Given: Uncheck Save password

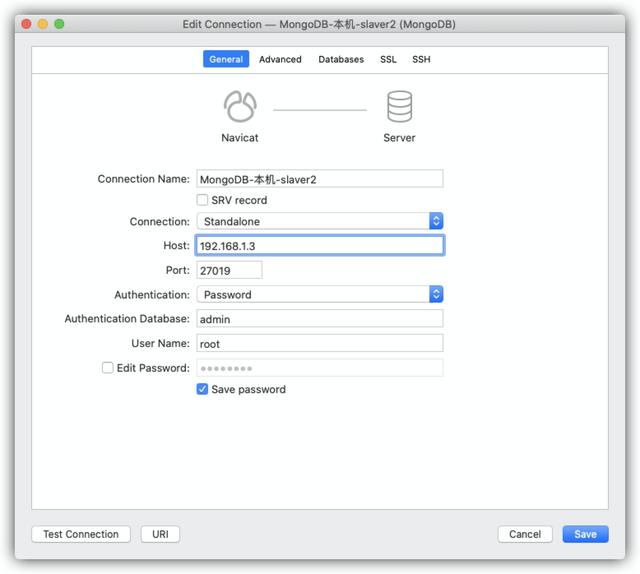Looking at the screenshot, I should coord(202,389).
